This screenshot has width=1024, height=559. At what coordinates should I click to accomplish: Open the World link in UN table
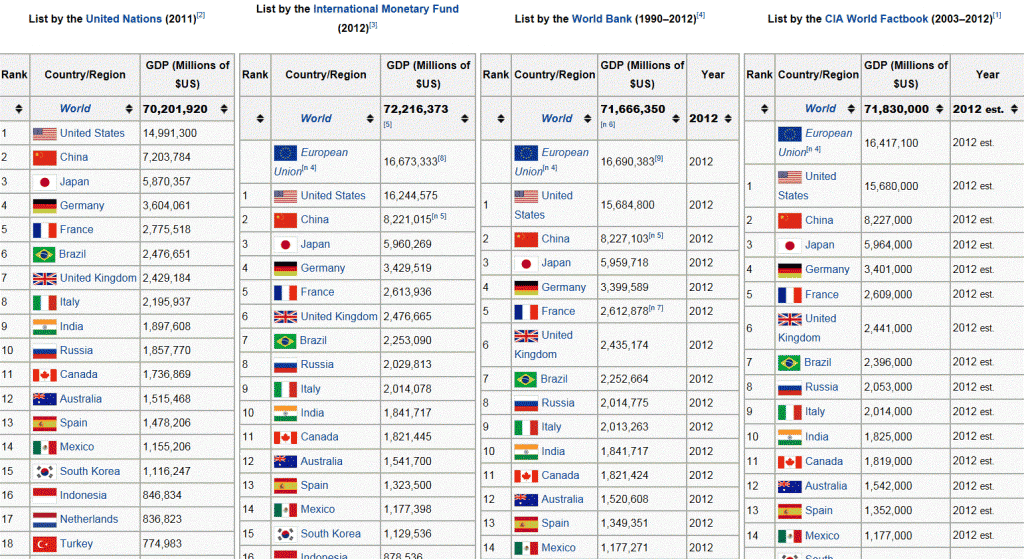coord(75,109)
